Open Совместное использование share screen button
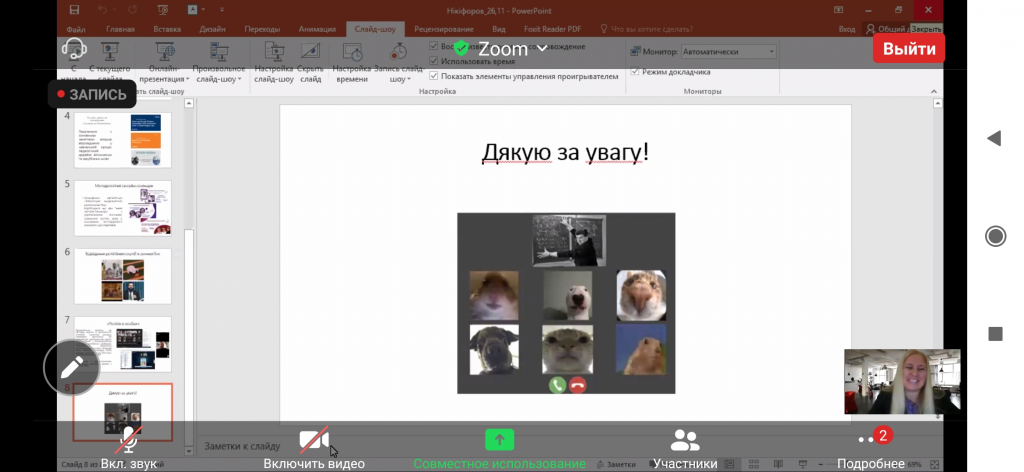1024x472 pixels. (x=500, y=448)
